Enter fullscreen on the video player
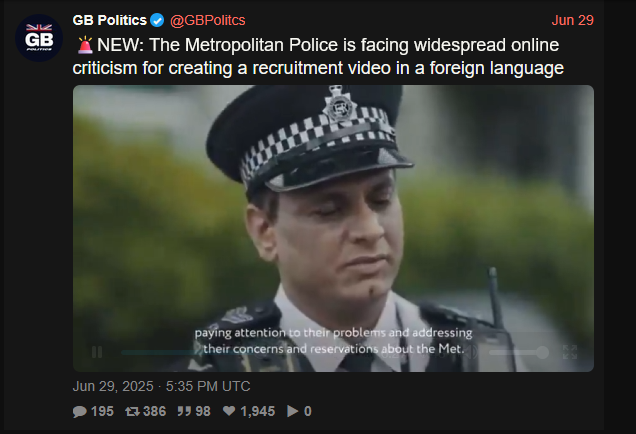This screenshot has width=636, height=434. pyautogui.click(x=570, y=352)
